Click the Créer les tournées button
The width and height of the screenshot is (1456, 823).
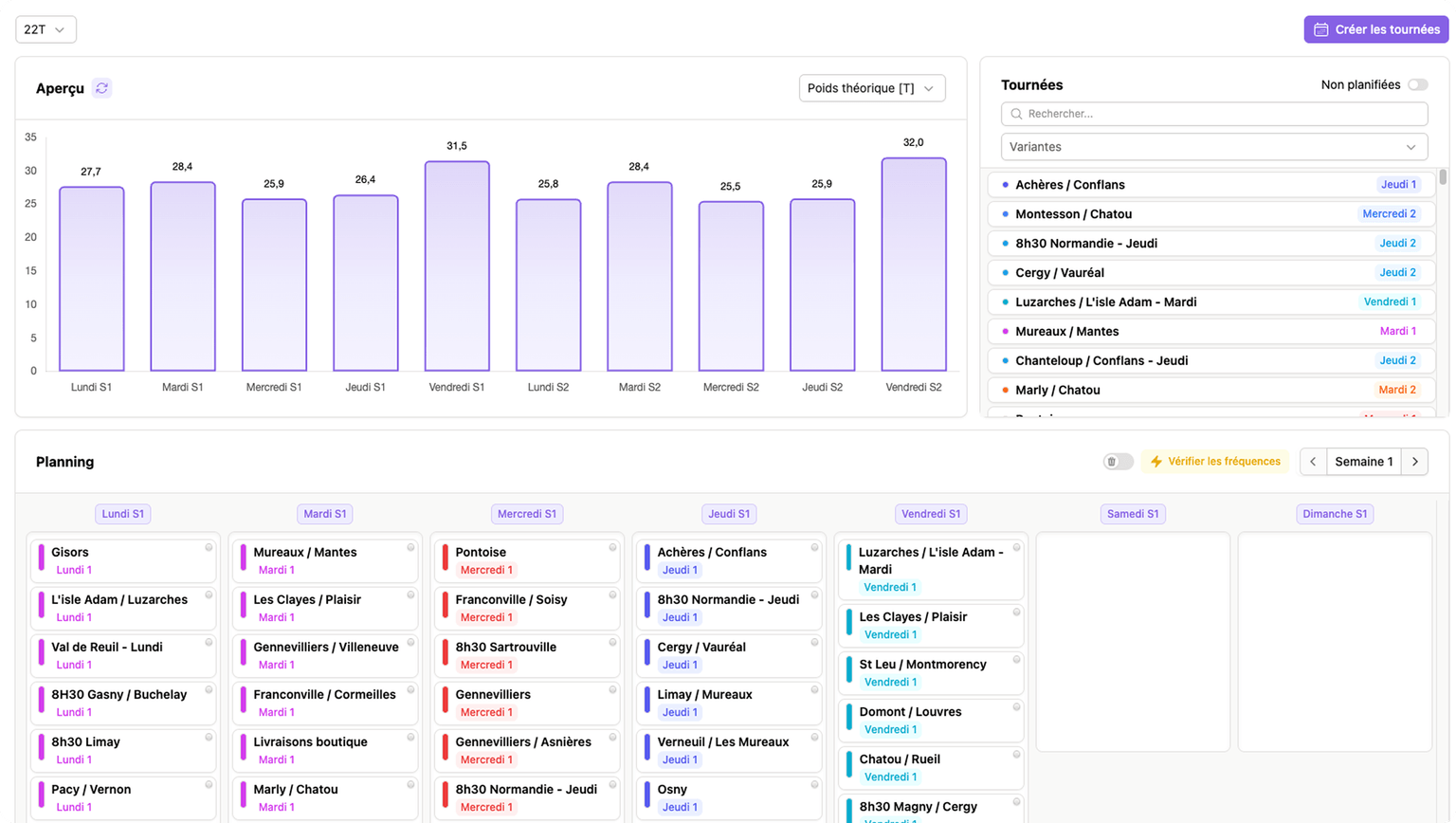point(1375,29)
